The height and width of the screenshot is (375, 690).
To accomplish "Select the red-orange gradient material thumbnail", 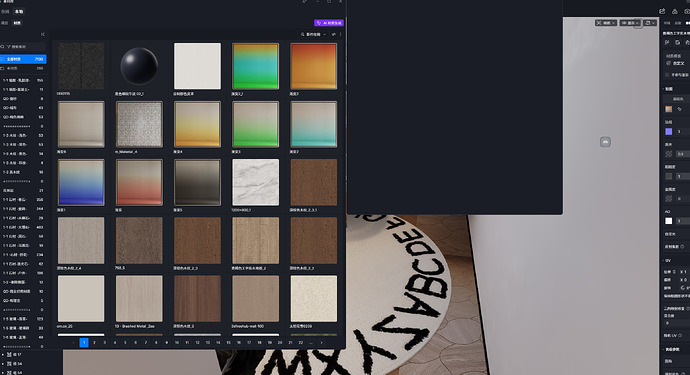I will [x=313, y=66].
